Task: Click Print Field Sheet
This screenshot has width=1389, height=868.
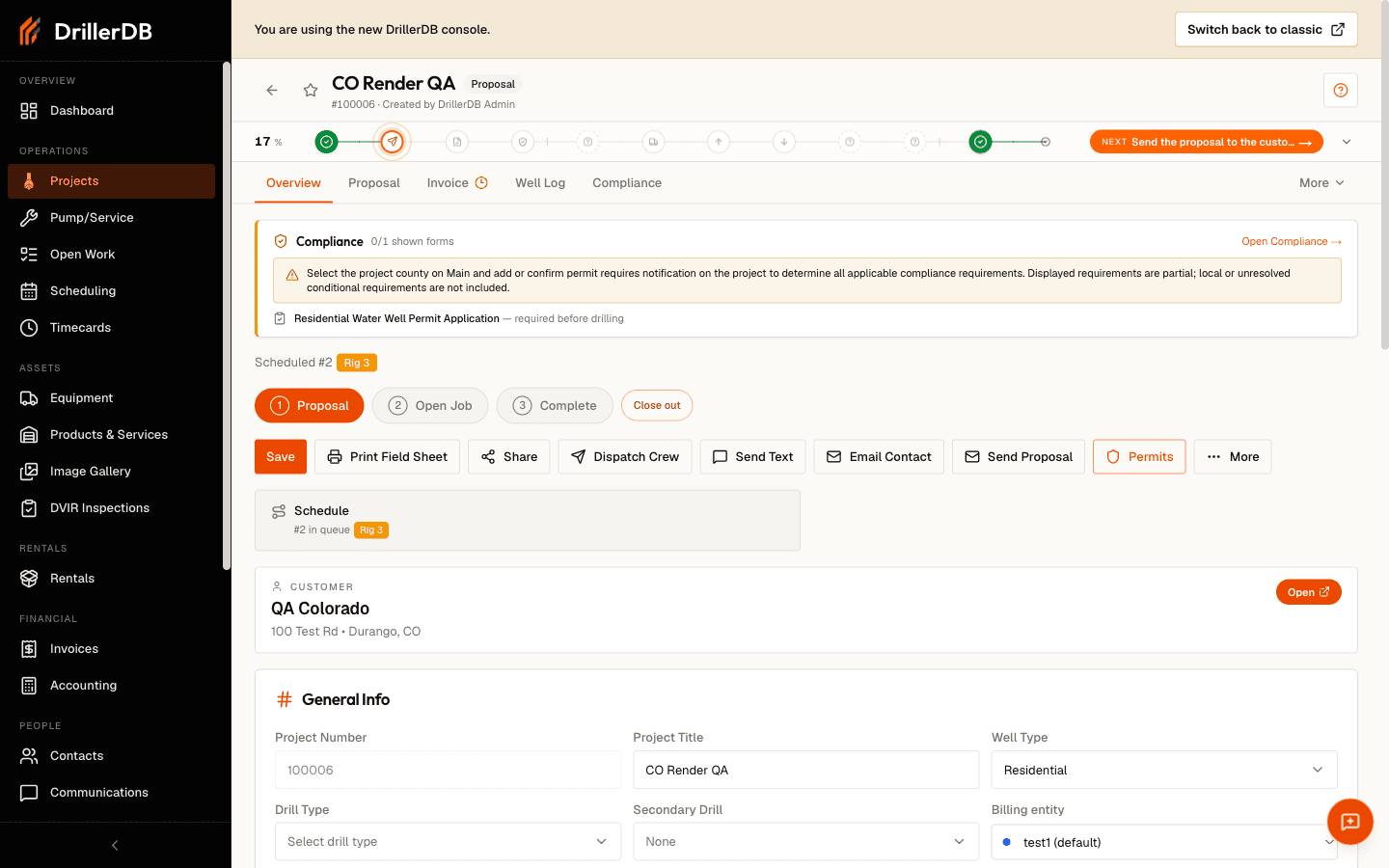Action: click(x=388, y=457)
